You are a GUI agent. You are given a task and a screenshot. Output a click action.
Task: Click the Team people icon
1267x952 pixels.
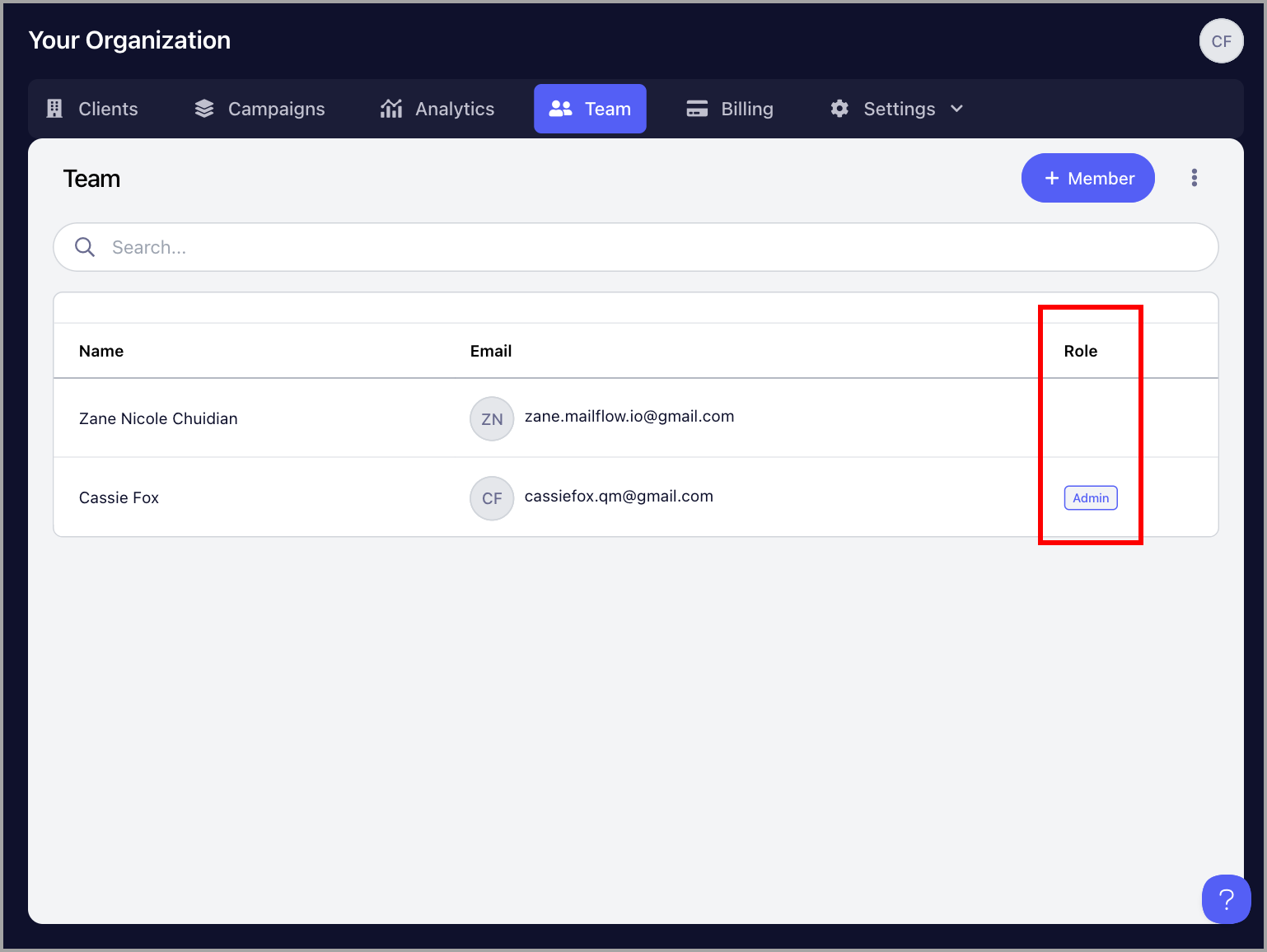(560, 109)
